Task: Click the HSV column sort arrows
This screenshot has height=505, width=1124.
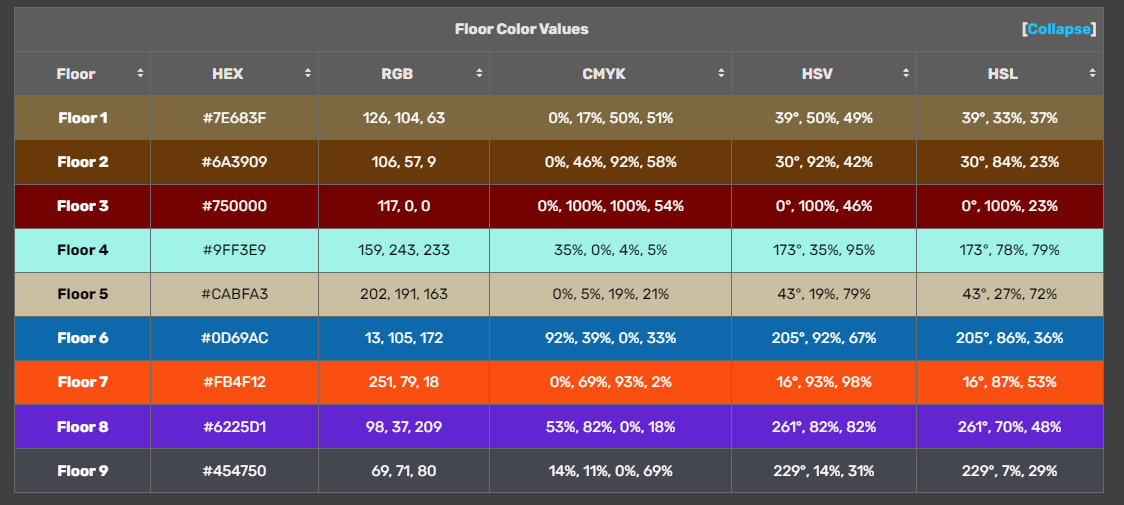Action: click(906, 74)
